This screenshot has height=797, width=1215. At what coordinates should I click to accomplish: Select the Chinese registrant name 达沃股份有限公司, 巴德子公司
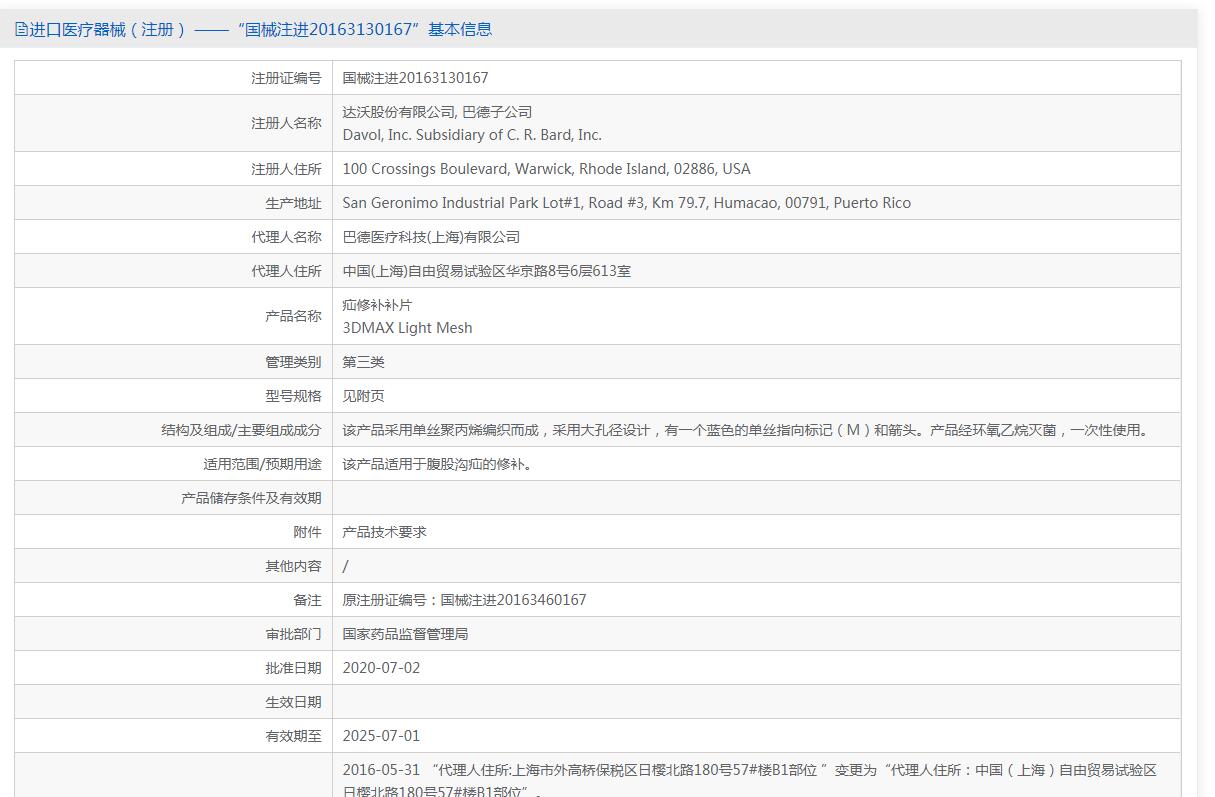point(437,112)
